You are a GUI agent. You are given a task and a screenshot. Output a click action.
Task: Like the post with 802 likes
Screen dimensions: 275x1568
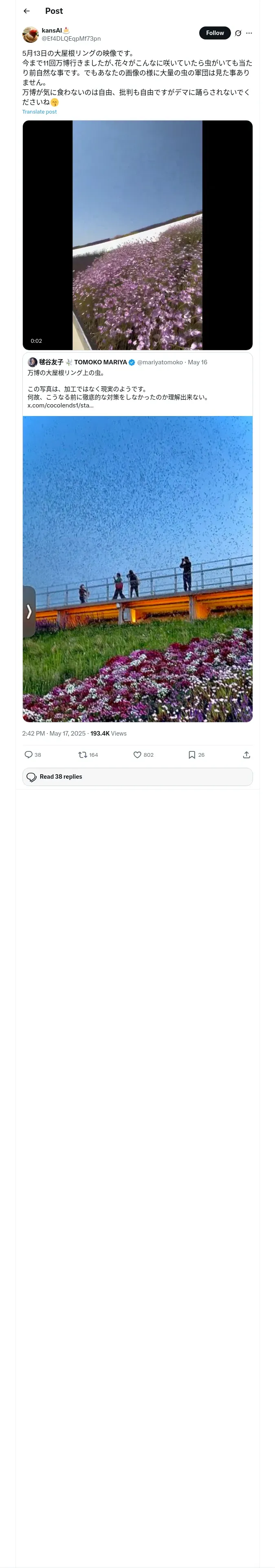[138, 755]
